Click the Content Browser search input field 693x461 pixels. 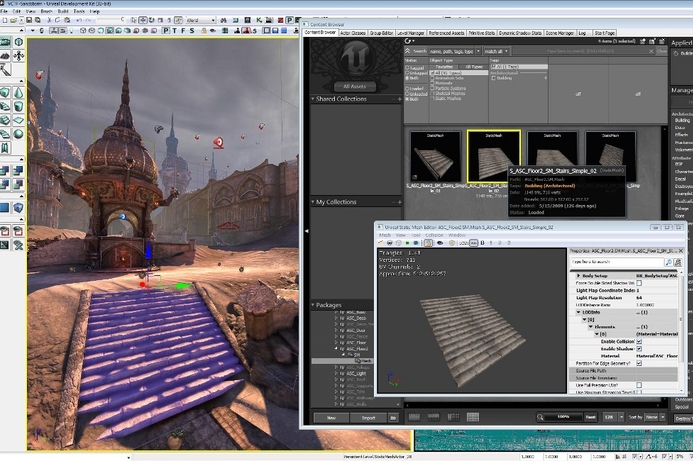[x=583, y=51]
